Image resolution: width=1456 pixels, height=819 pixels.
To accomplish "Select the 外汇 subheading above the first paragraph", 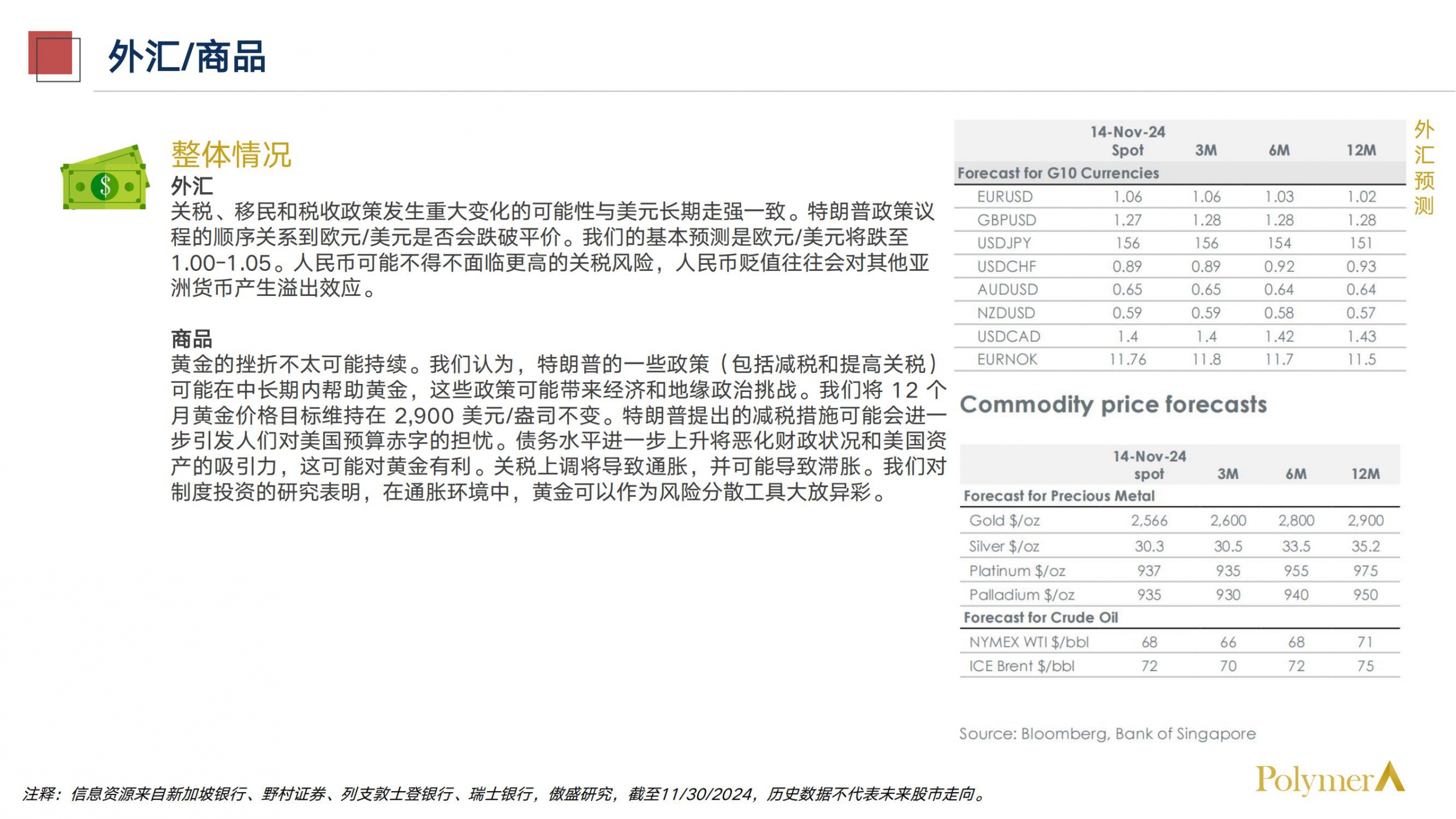I will pos(191,186).
